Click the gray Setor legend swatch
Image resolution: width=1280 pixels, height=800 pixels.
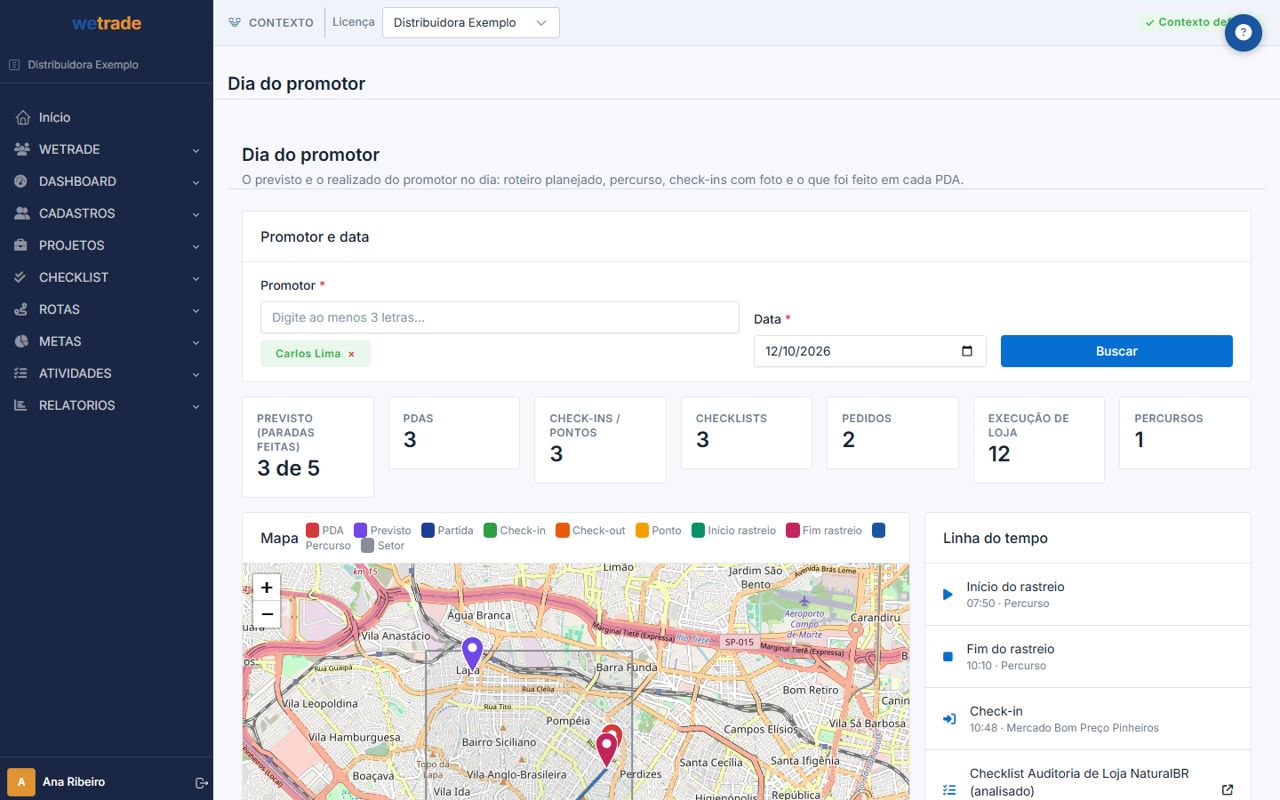point(368,546)
